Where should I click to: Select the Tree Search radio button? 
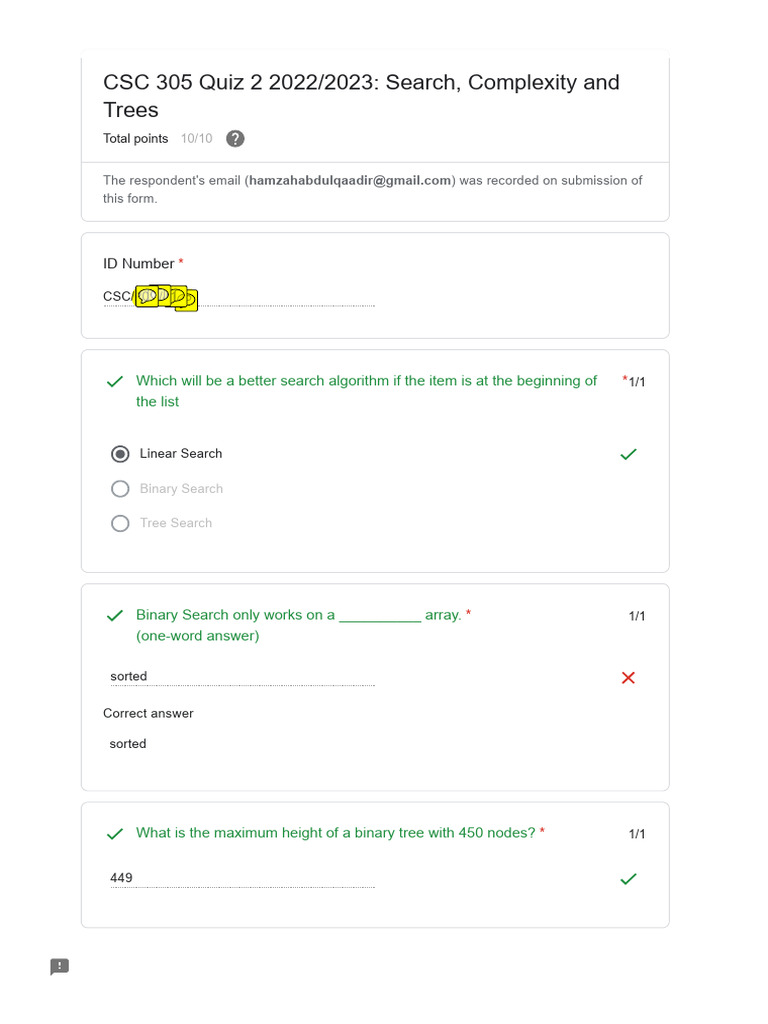(x=121, y=523)
